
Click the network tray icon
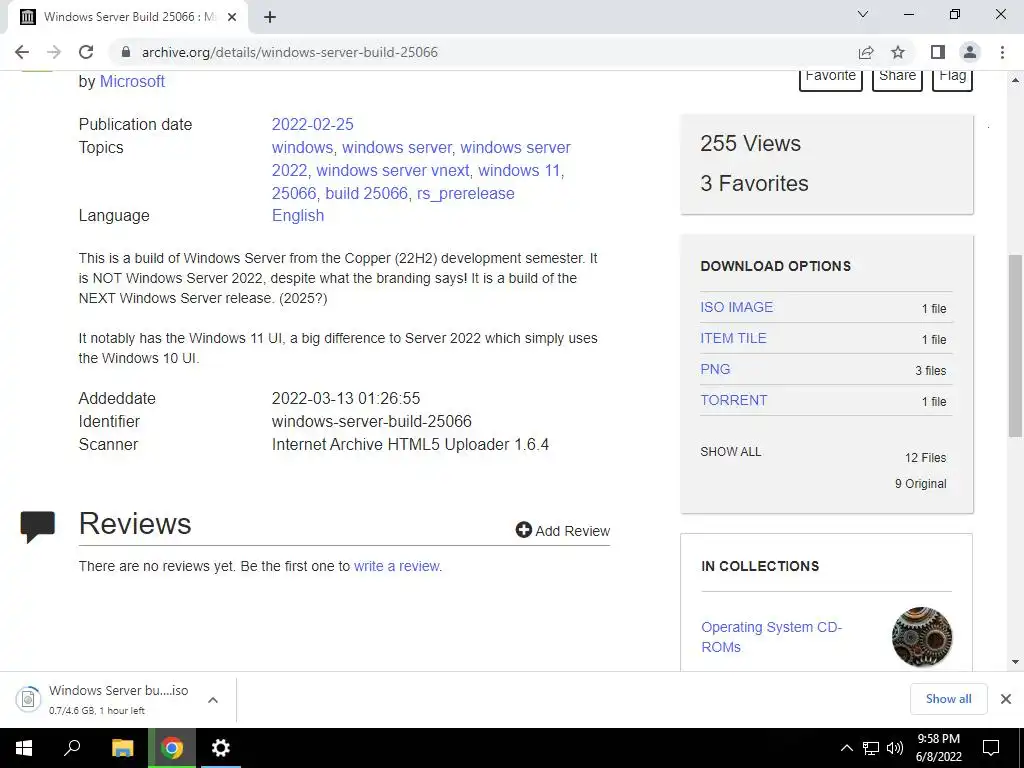871,748
